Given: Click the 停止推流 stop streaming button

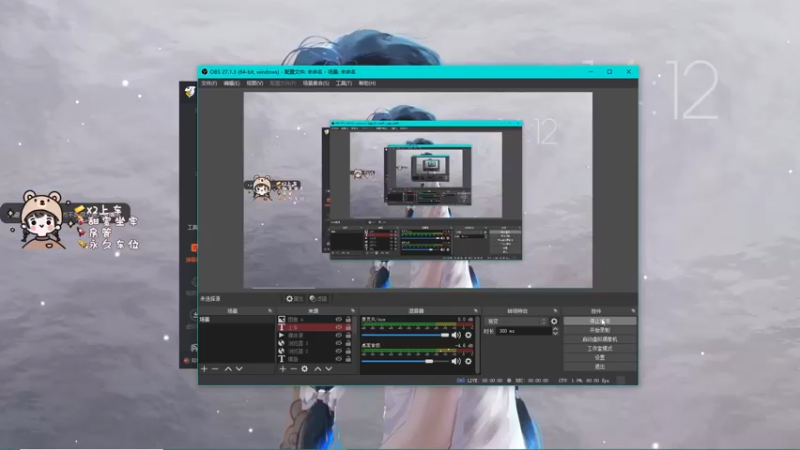Looking at the screenshot, I should click(599, 321).
